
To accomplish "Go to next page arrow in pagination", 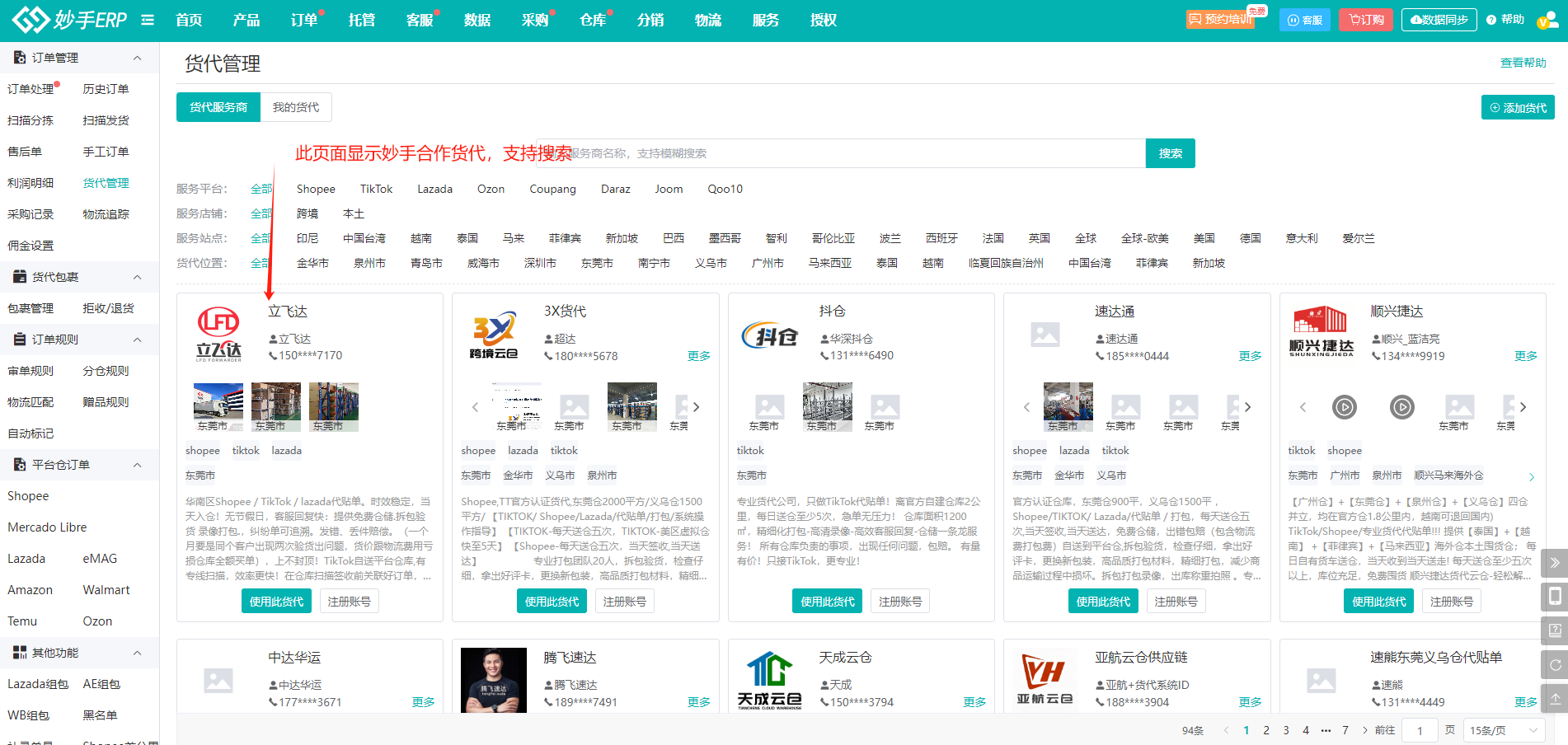I will pyautogui.click(x=1365, y=730).
